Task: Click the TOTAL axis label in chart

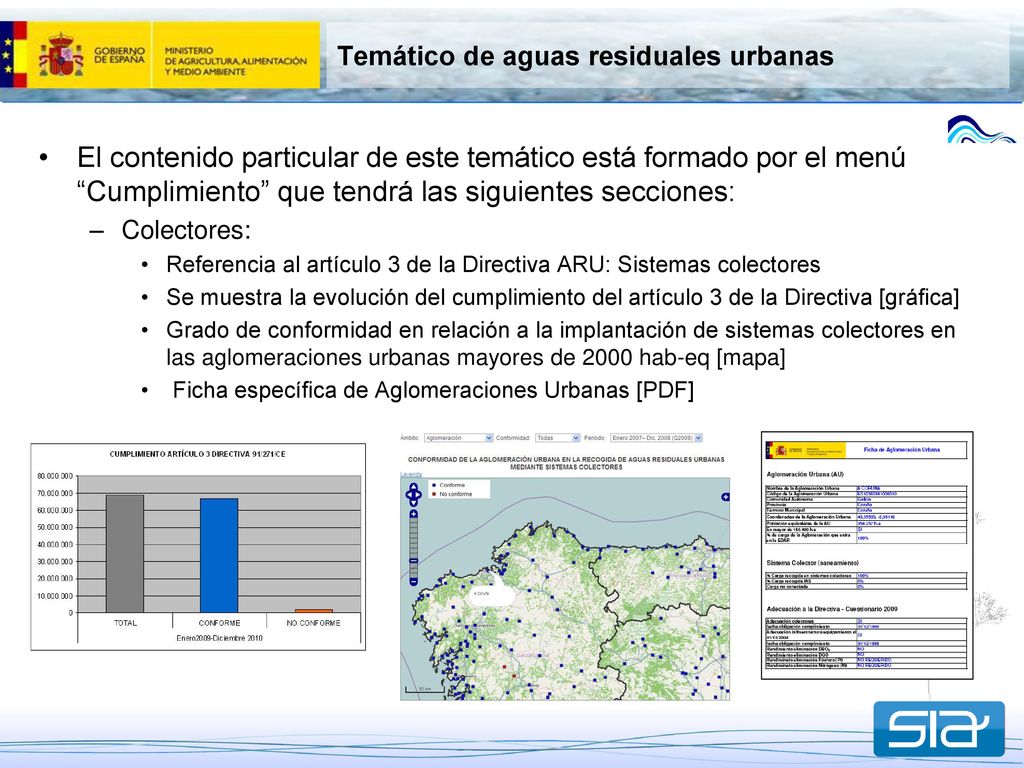Action: click(125, 623)
